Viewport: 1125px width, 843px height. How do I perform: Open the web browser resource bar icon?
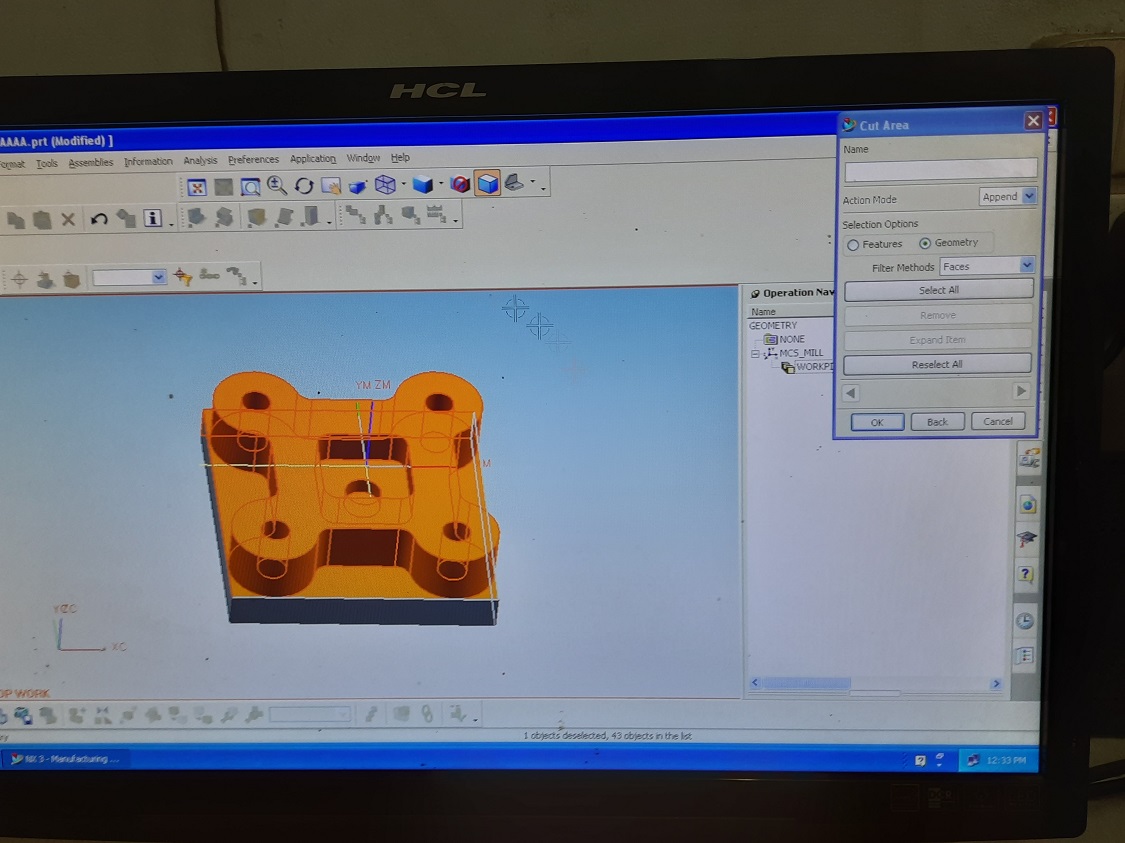coord(1027,505)
